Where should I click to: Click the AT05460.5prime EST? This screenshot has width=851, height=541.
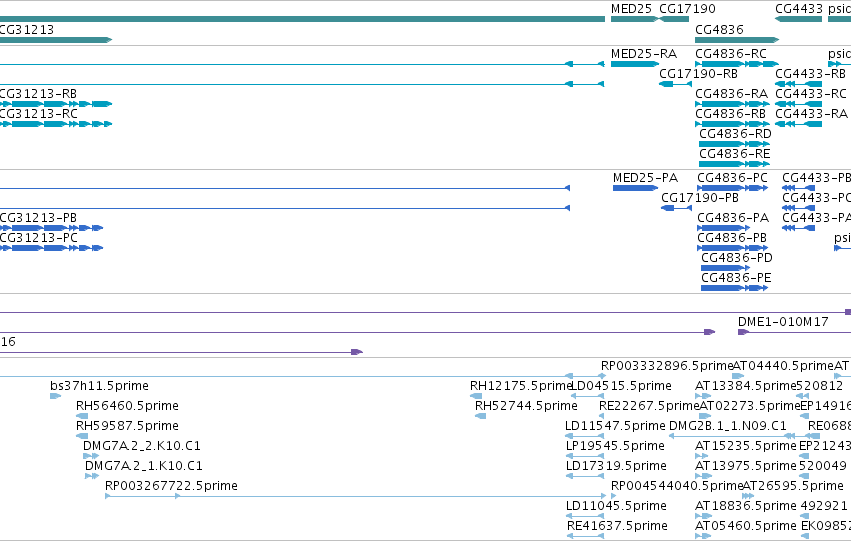tap(703, 536)
